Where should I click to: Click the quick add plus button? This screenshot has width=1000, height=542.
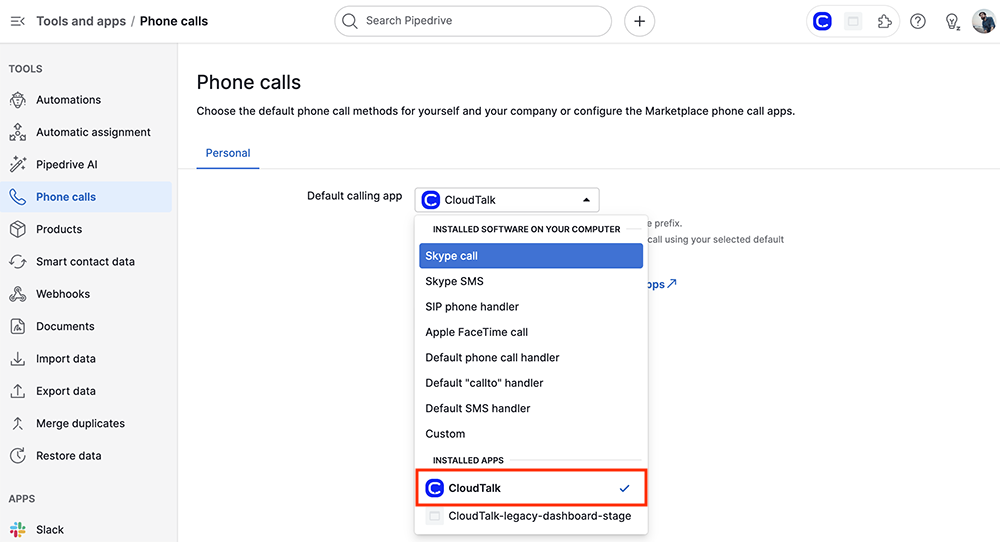(x=640, y=21)
